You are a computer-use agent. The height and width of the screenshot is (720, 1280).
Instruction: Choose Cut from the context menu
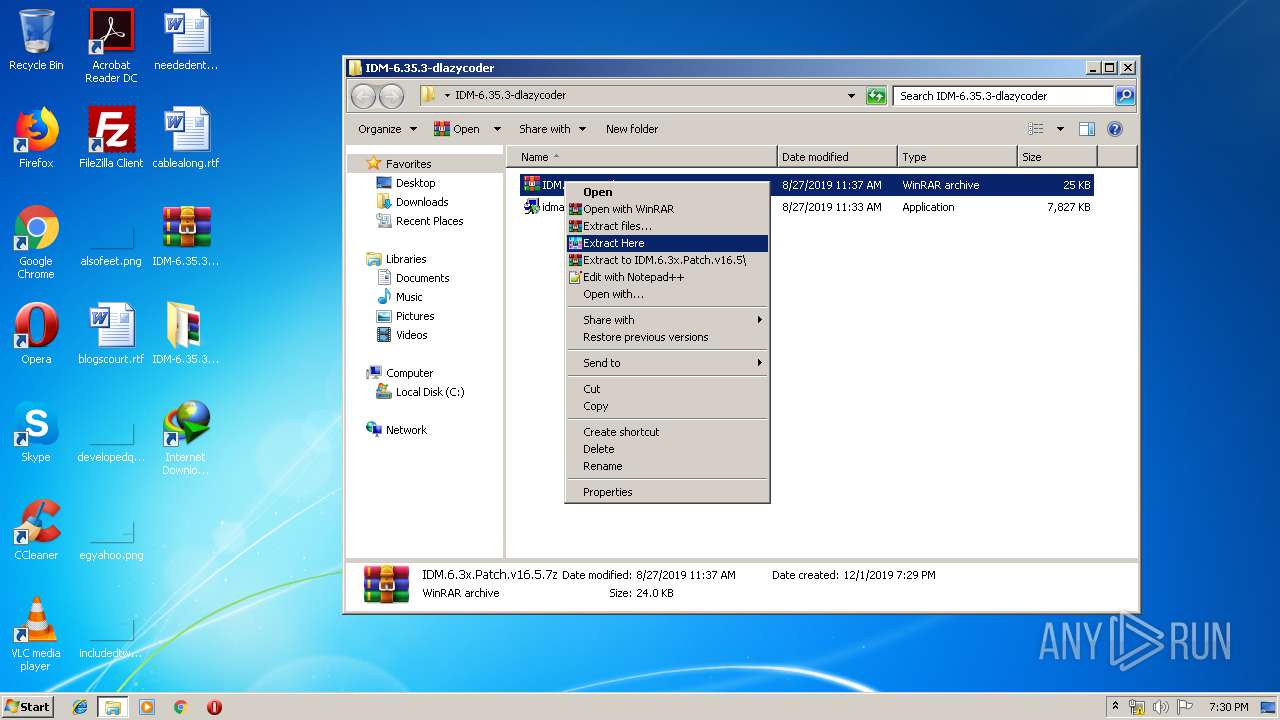click(667, 389)
